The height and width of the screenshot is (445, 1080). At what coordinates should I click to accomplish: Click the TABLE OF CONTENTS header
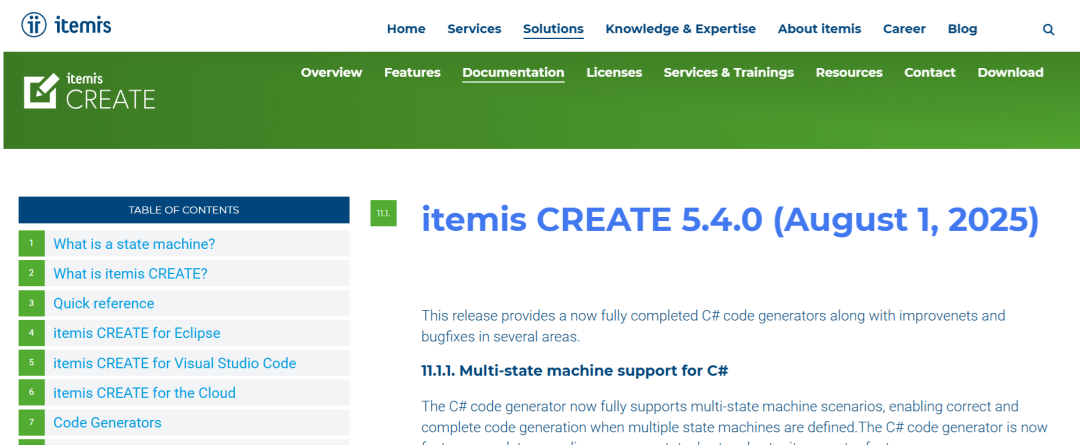pos(184,210)
